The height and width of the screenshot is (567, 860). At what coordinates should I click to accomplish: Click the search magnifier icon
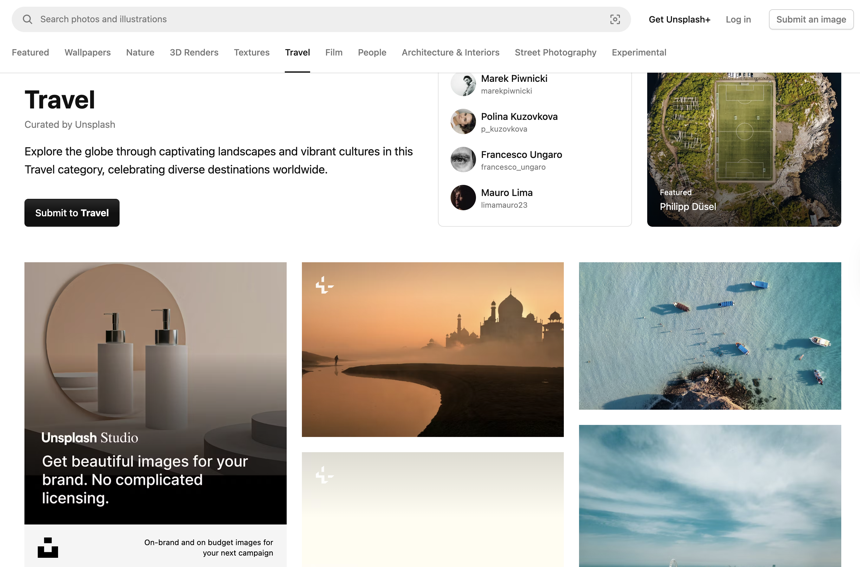coord(28,19)
